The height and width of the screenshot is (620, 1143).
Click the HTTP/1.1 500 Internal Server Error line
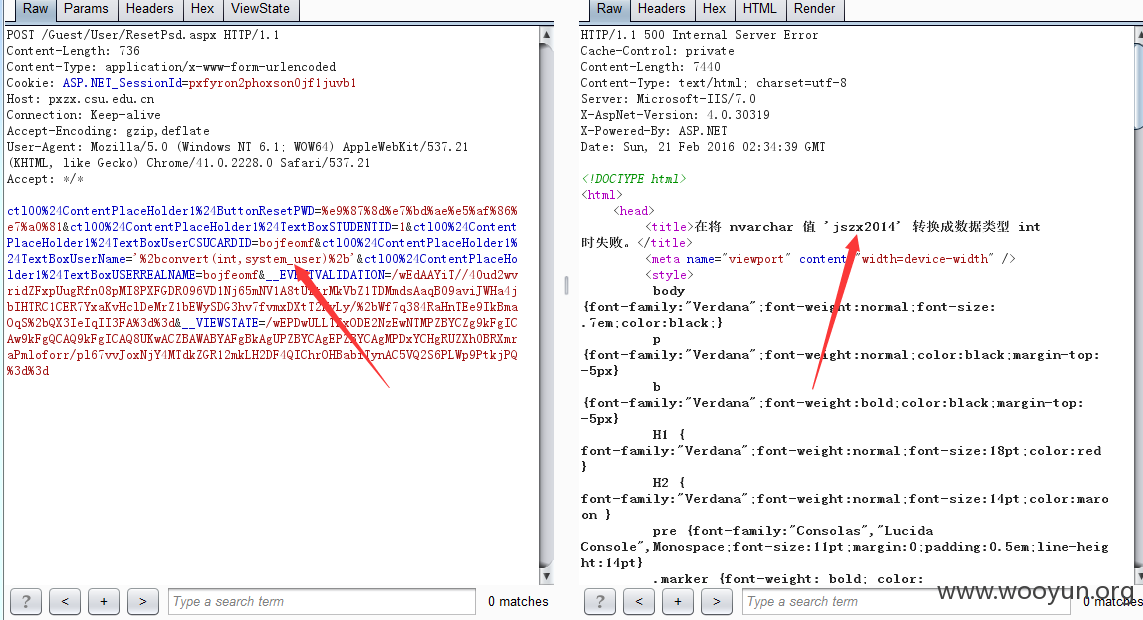pos(699,35)
